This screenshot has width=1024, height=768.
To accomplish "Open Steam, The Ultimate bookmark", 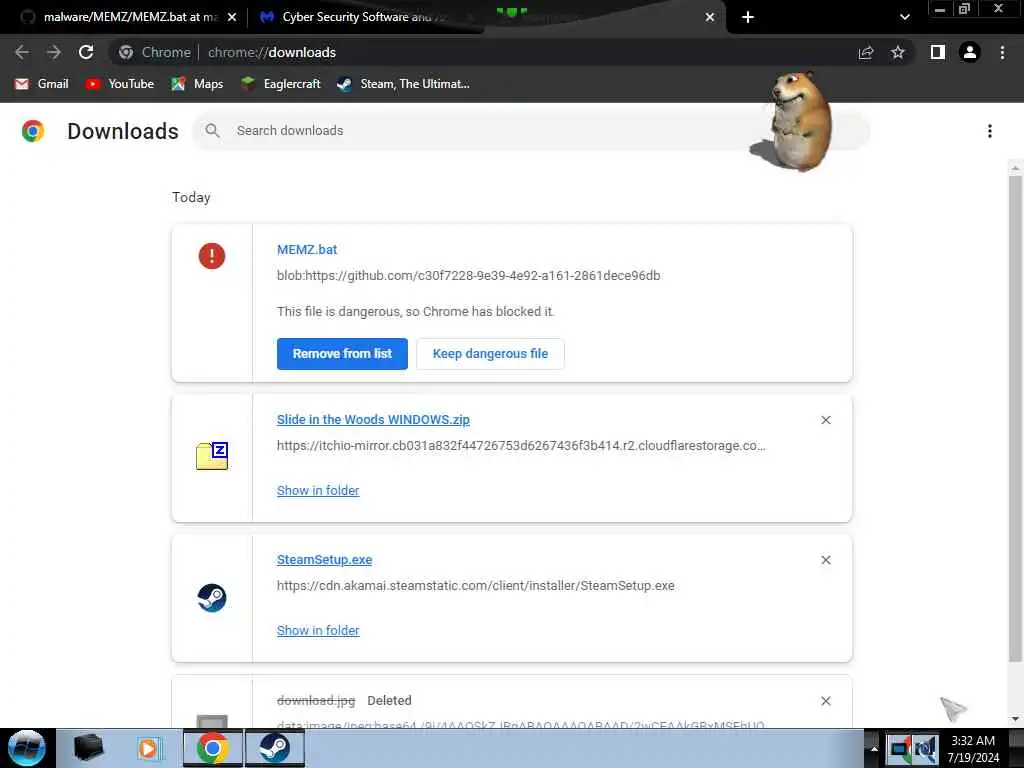I will tap(404, 84).
